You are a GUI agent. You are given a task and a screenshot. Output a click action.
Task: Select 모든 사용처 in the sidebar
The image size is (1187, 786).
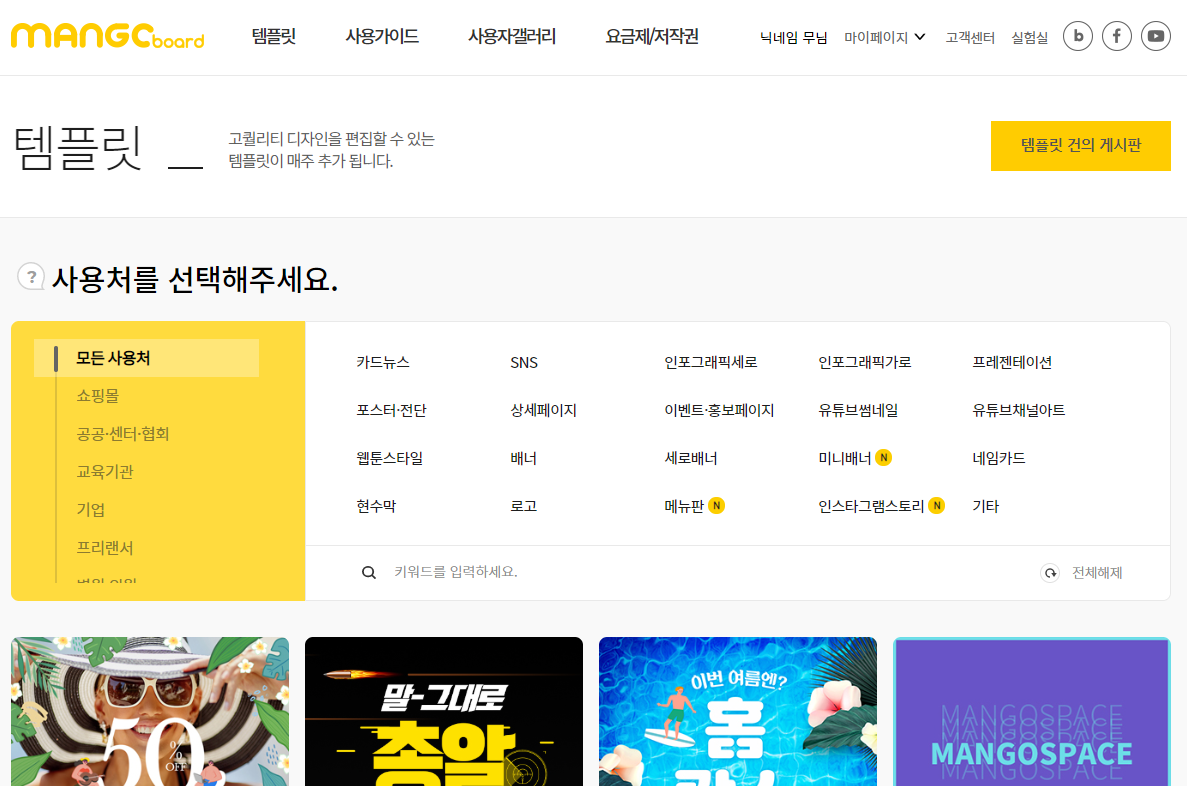pos(146,358)
